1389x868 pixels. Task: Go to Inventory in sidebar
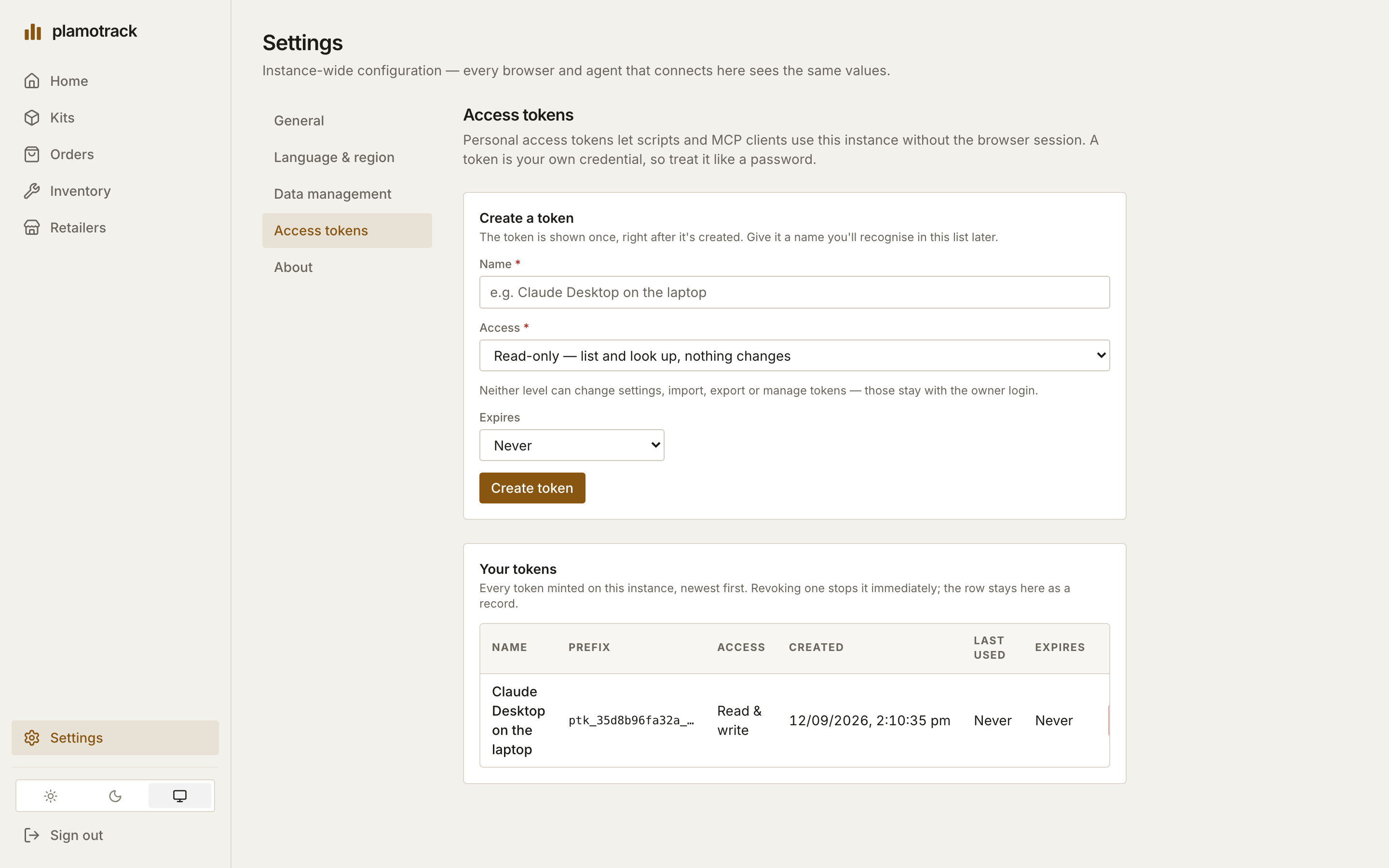click(x=115, y=191)
